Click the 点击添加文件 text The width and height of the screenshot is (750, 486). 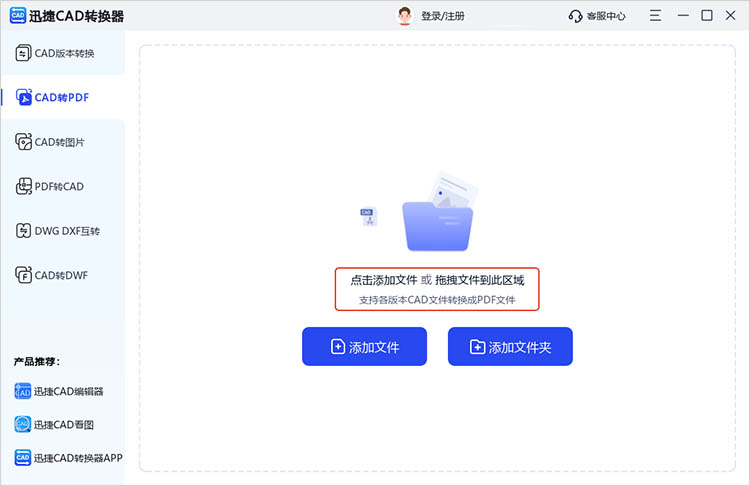click(x=384, y=280)
